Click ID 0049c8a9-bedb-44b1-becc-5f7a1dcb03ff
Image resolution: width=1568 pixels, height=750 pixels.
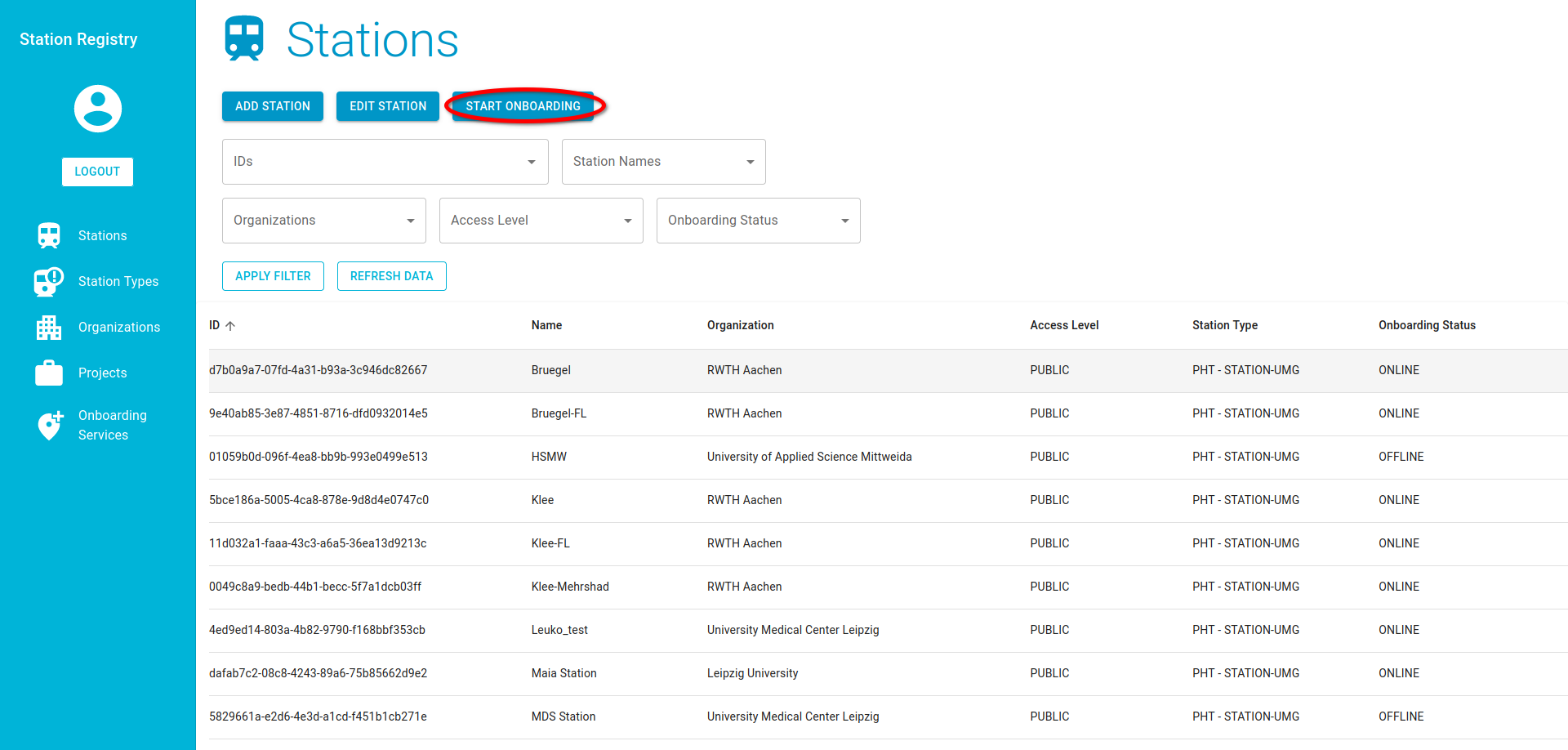pyautogui.click(x=315, y=587)
